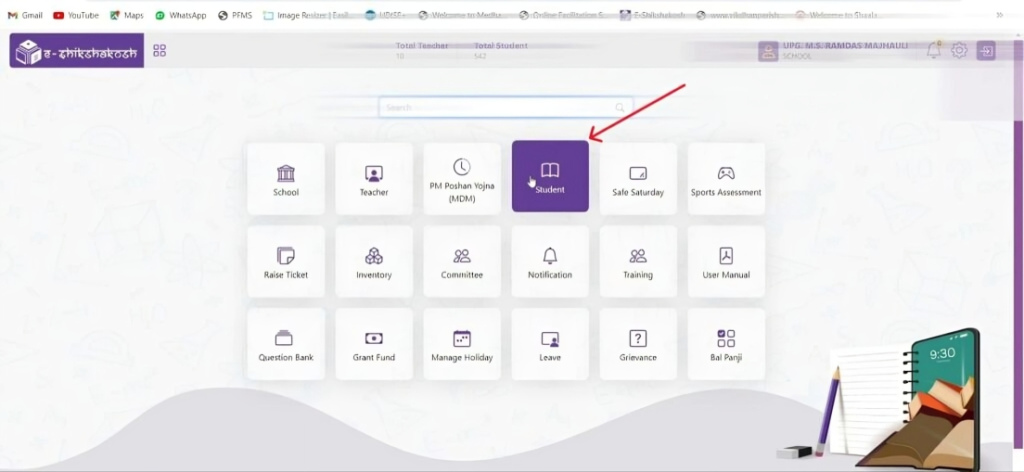Open the Question Bank tile
This screenshot has width=1024, height=472.
tap(286, 344)
